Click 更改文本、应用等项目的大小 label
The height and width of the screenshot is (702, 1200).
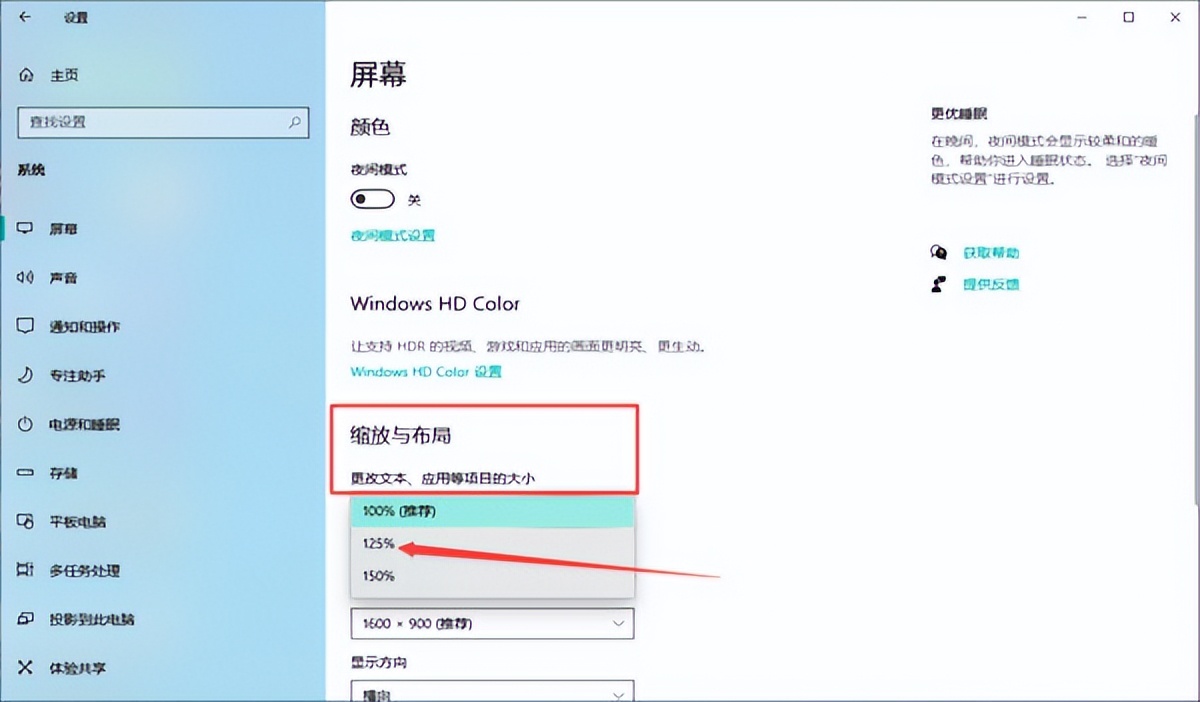tap(442, 478)
